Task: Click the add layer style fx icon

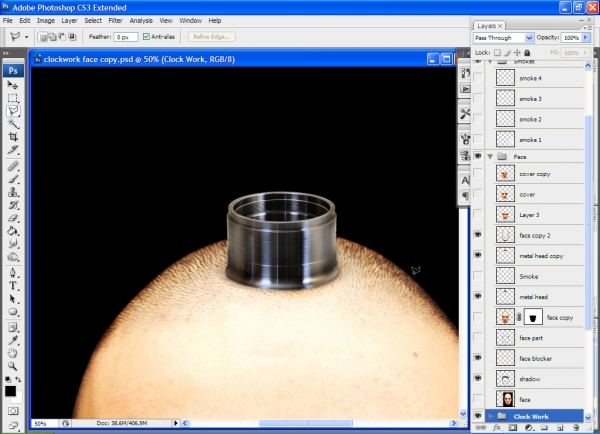Action: pos(497,427)
